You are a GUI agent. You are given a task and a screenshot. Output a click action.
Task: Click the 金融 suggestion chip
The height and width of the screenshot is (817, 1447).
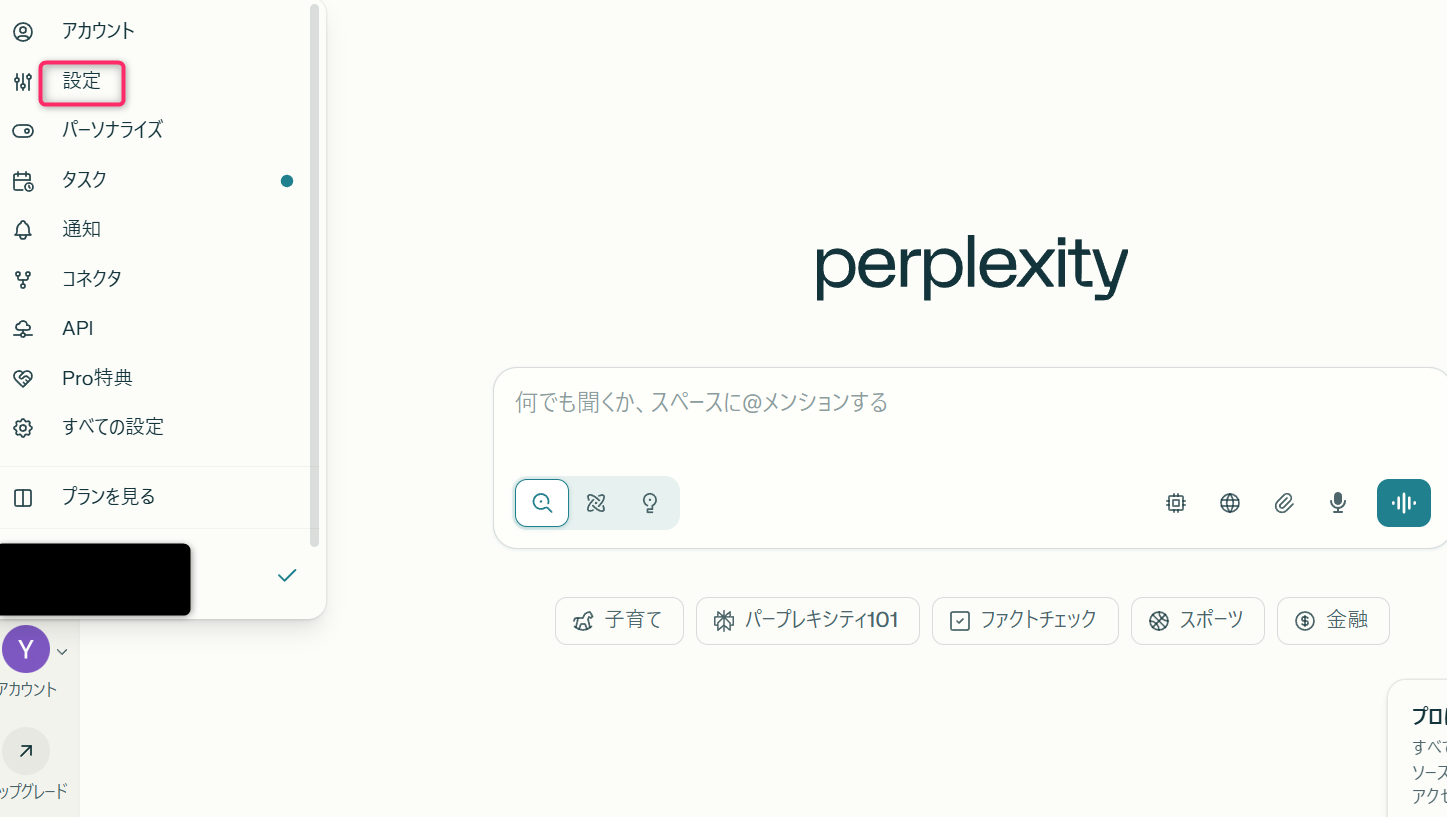click(x=1333, y=620)
